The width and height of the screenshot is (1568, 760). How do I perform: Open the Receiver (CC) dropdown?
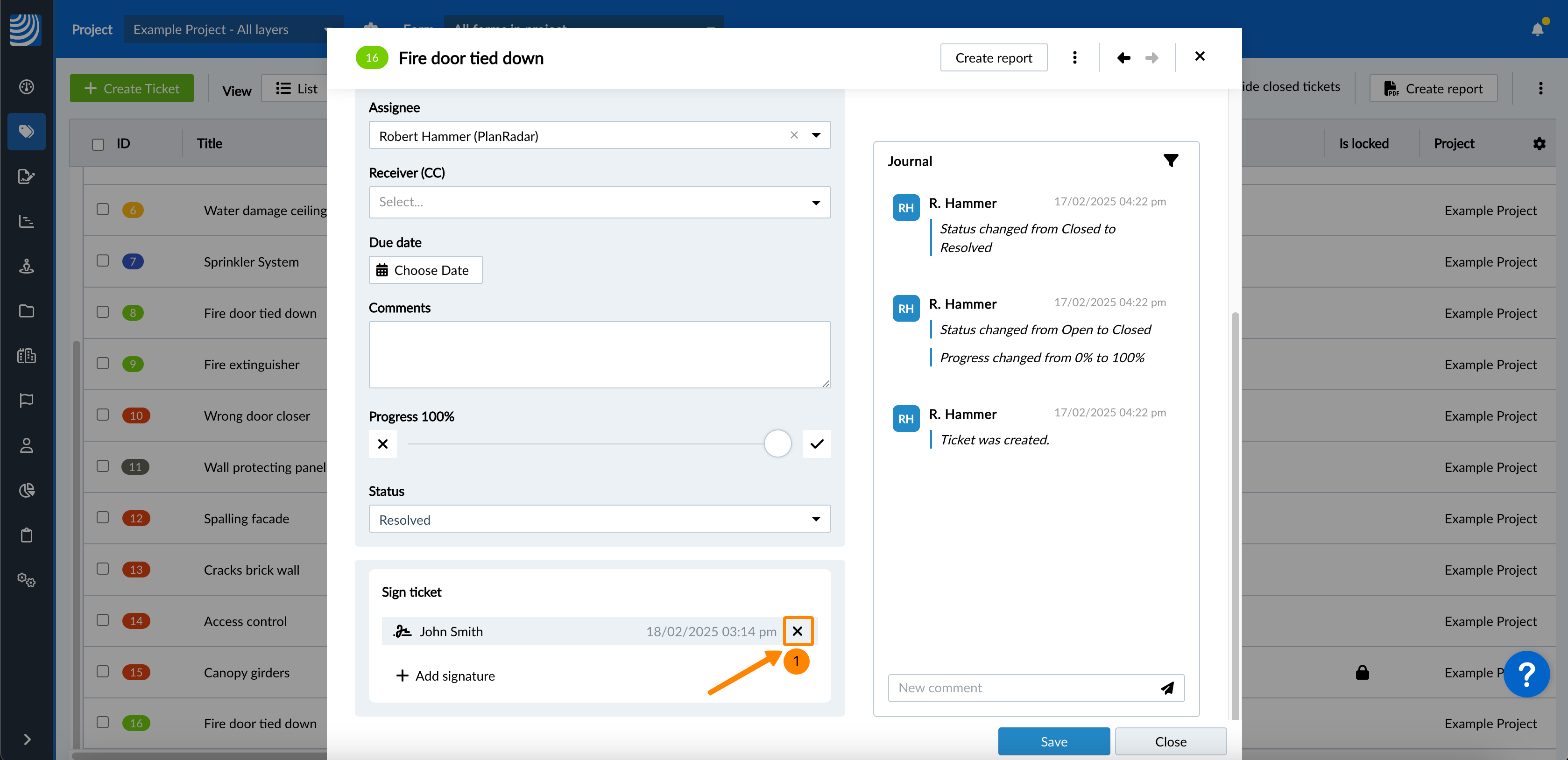point(599,202)
